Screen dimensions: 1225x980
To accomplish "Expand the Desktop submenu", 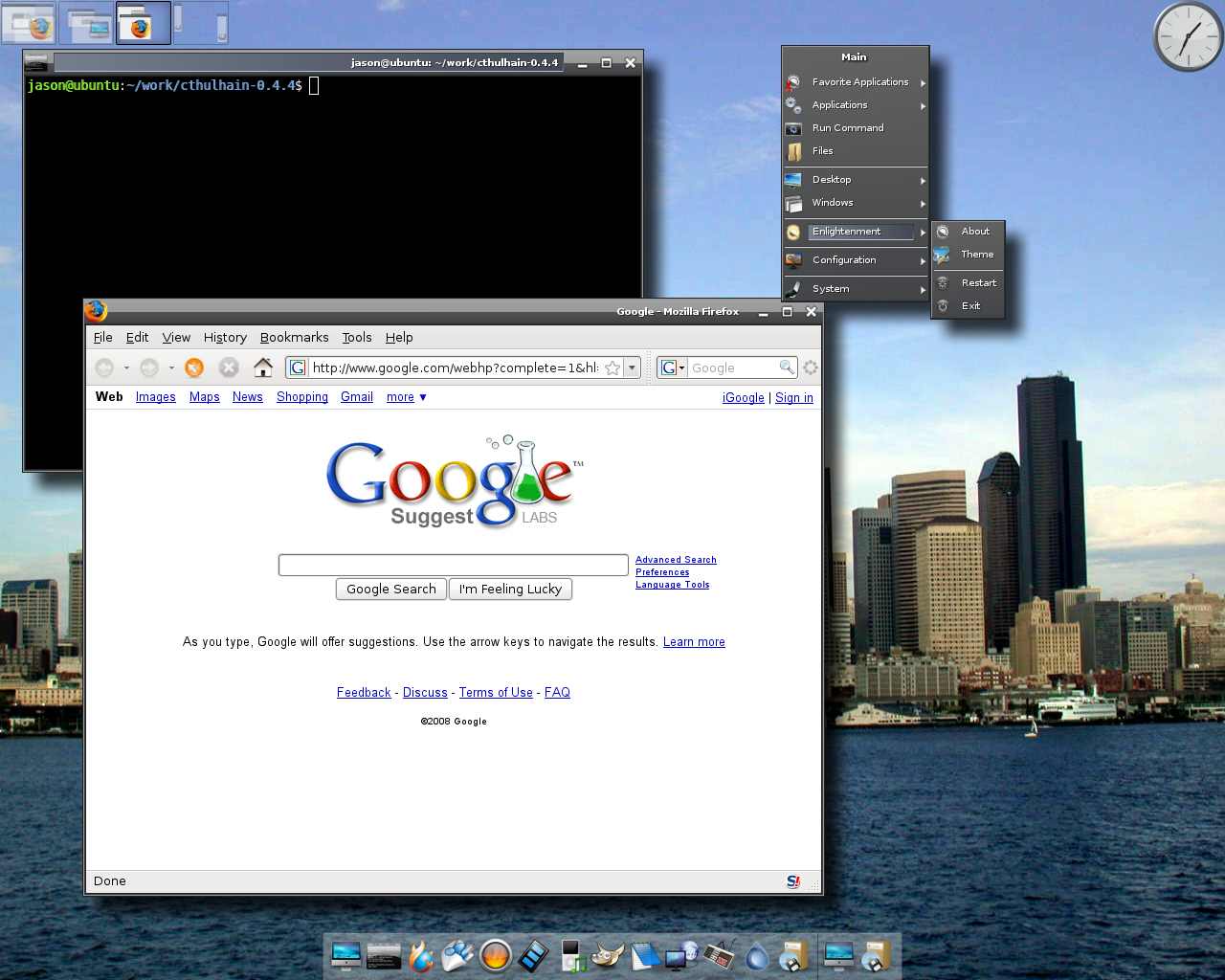I will [x=856, y=180].
